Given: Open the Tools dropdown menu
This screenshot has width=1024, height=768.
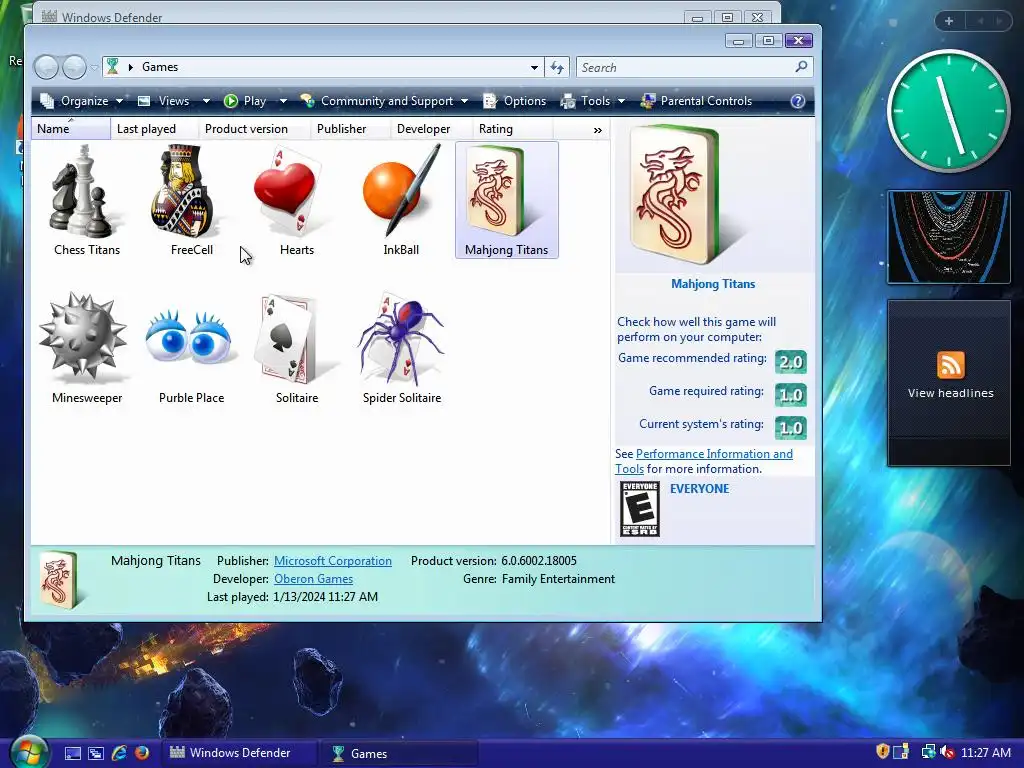Looking at the screenshot, I should pyautogui.click(x=593, y=101).
